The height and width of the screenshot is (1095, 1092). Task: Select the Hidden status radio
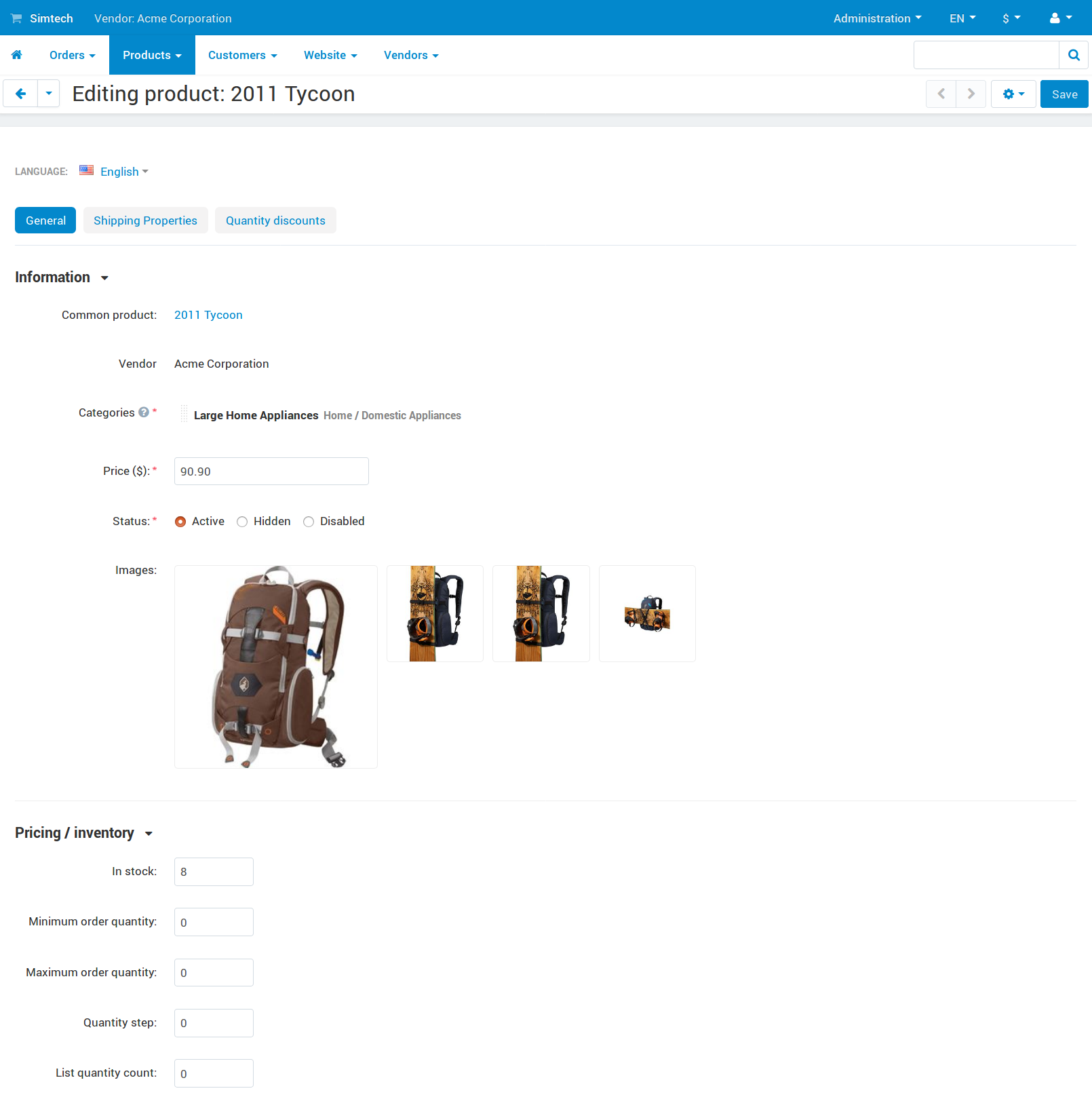tap(242, 522)
